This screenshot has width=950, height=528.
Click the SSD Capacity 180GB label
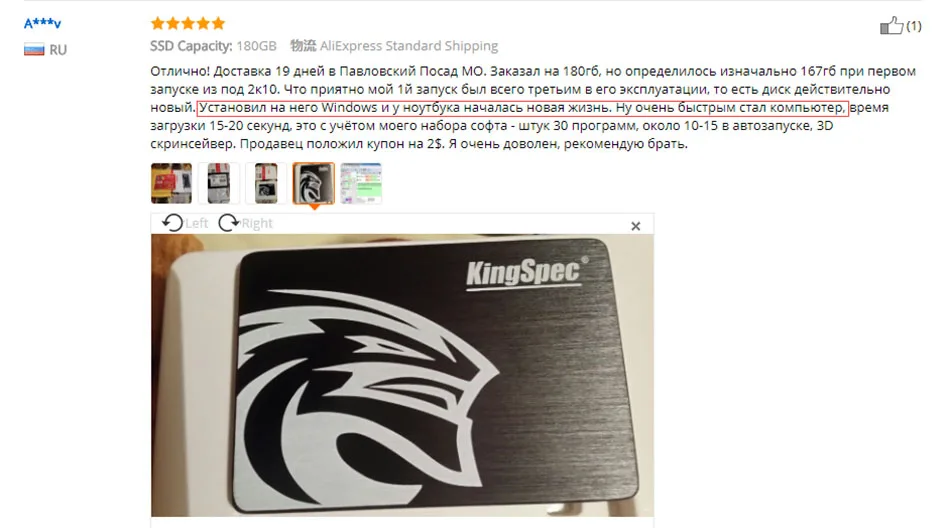213,46
